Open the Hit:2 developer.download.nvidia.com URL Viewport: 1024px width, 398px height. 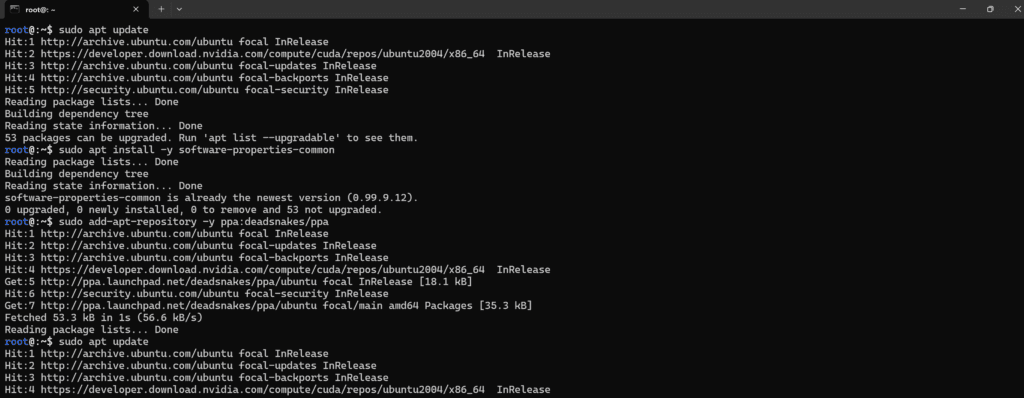point(263,54)
